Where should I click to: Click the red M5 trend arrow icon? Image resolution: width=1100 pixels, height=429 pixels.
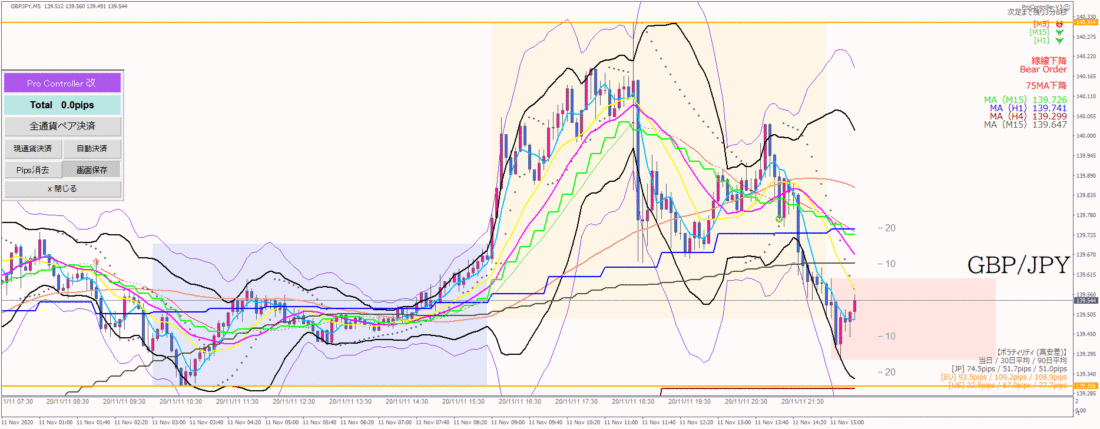1059,24
